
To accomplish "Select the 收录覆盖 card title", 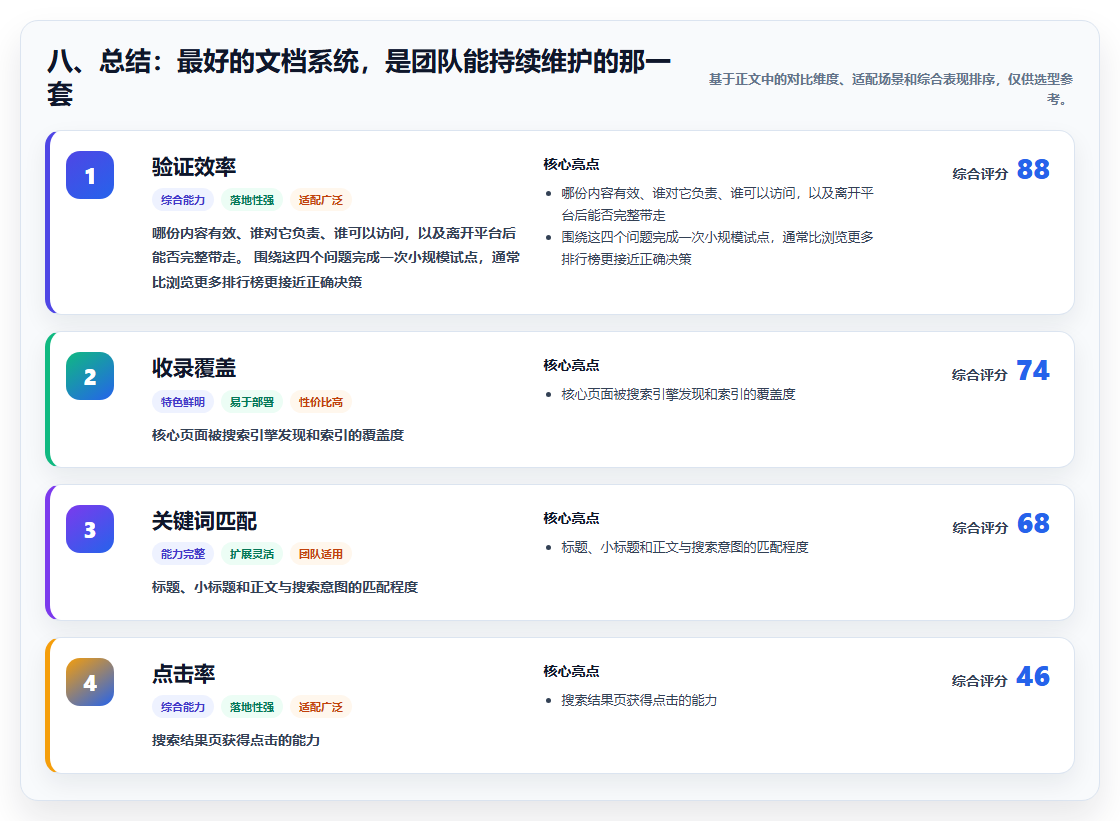I will pos(194,368).
